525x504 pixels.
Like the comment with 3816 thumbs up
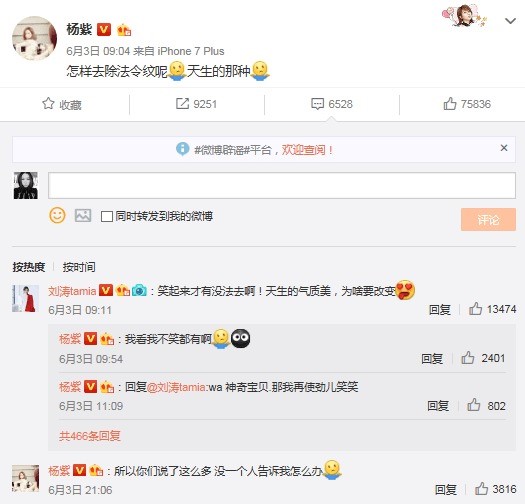[481, 489]
